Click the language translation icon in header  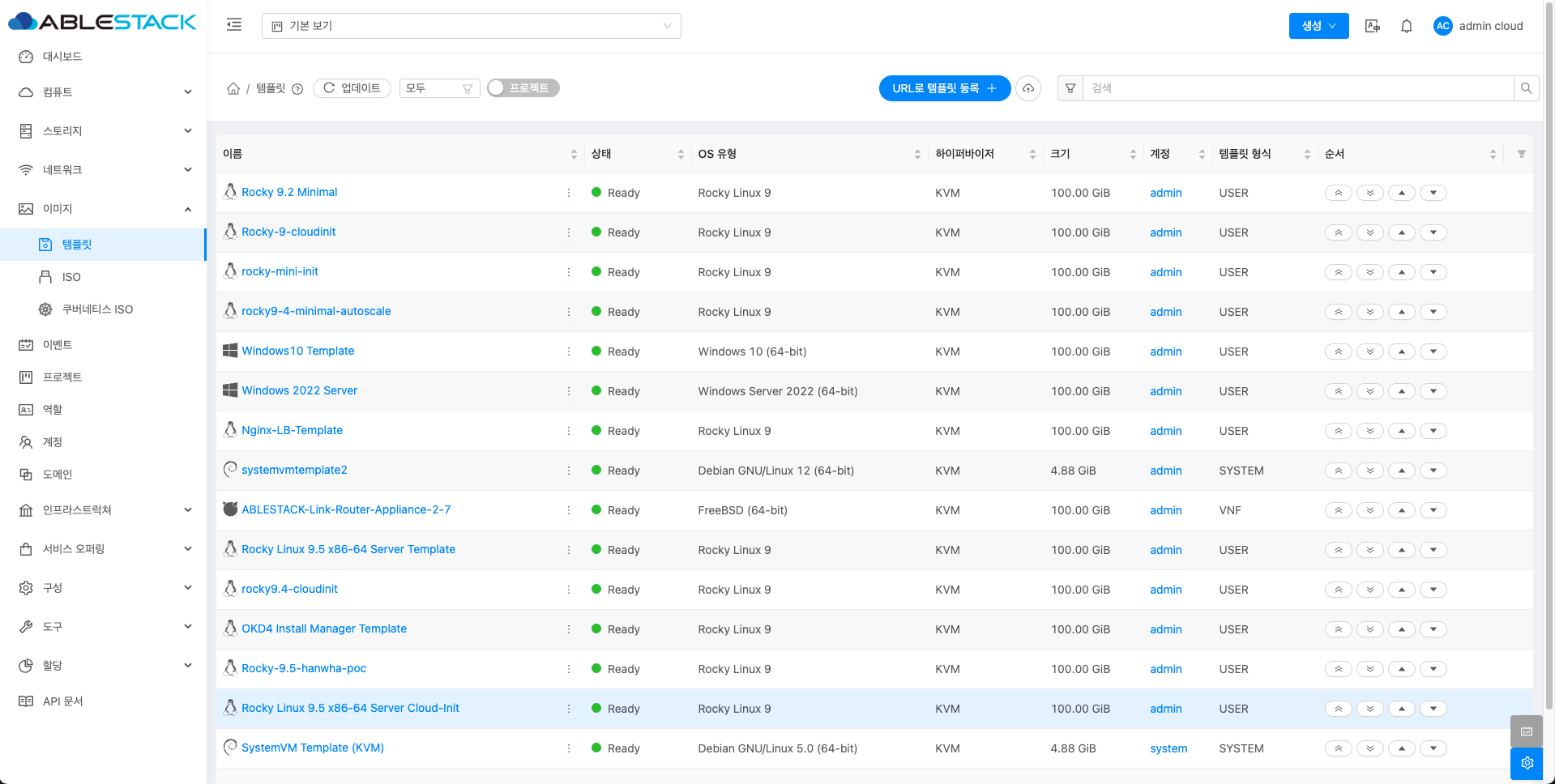pyautogui.click(x=1372, y=26)
